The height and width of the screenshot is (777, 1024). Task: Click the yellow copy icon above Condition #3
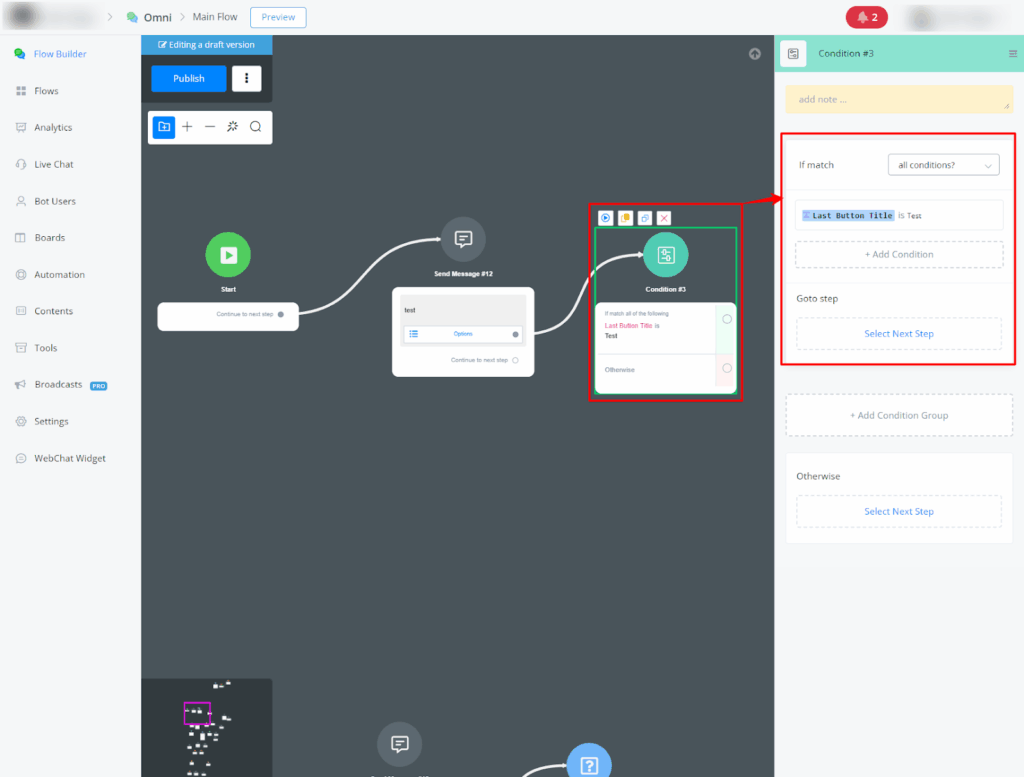click(625, 218)
